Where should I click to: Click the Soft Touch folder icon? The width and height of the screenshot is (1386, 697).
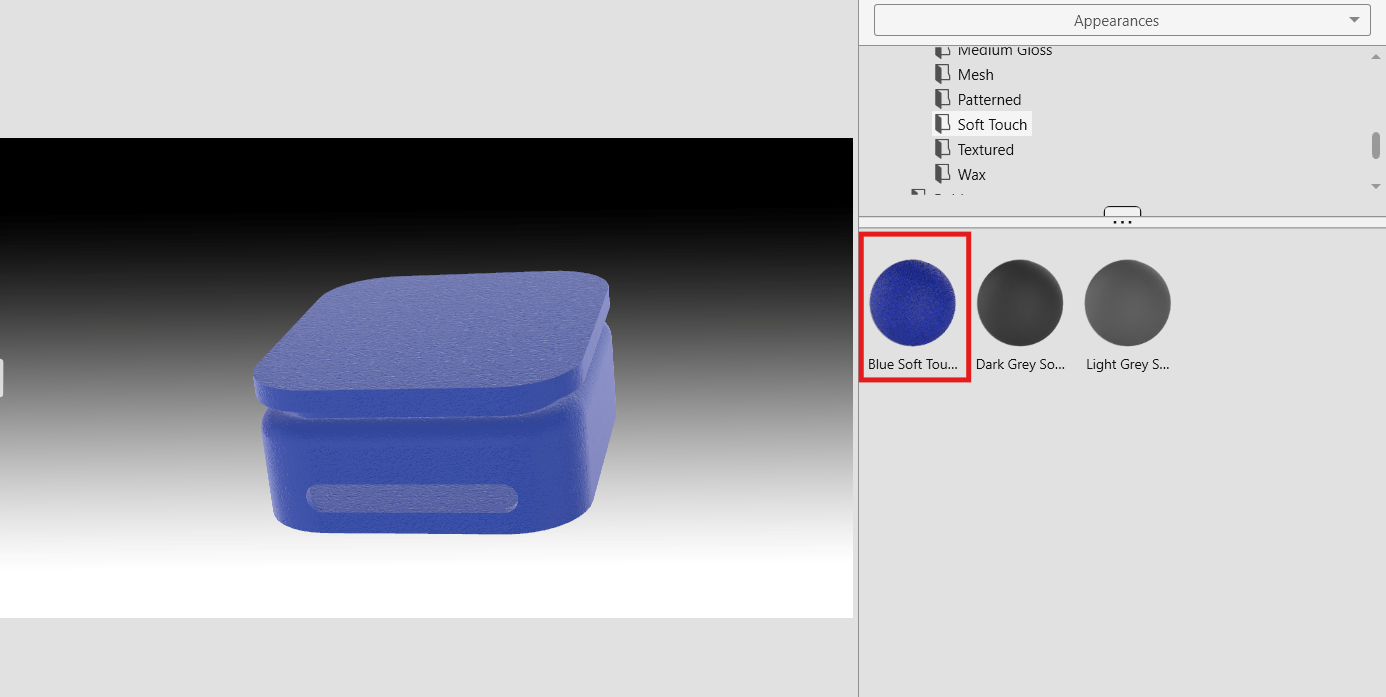coord(942,124)
